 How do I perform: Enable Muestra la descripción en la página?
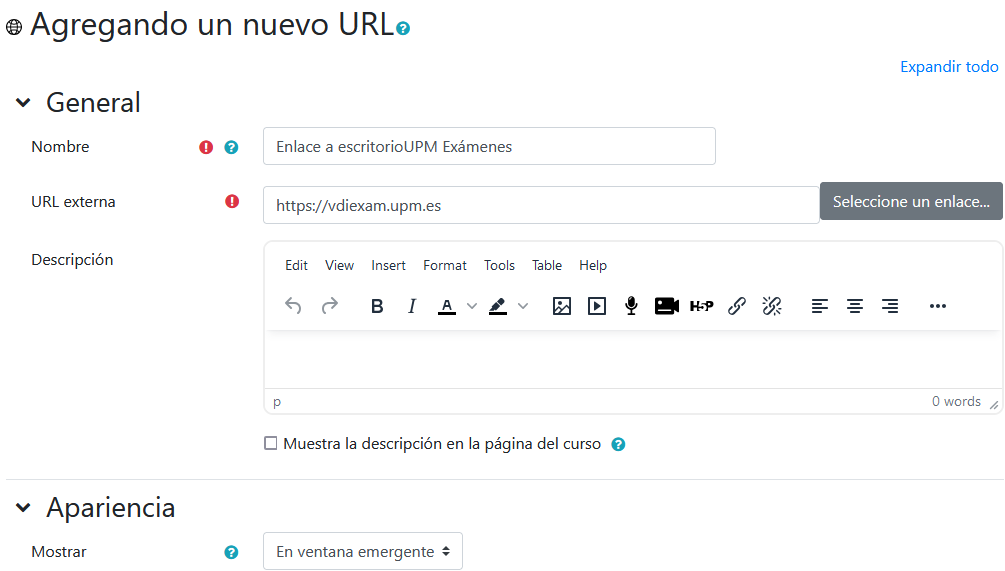(271, 443)
